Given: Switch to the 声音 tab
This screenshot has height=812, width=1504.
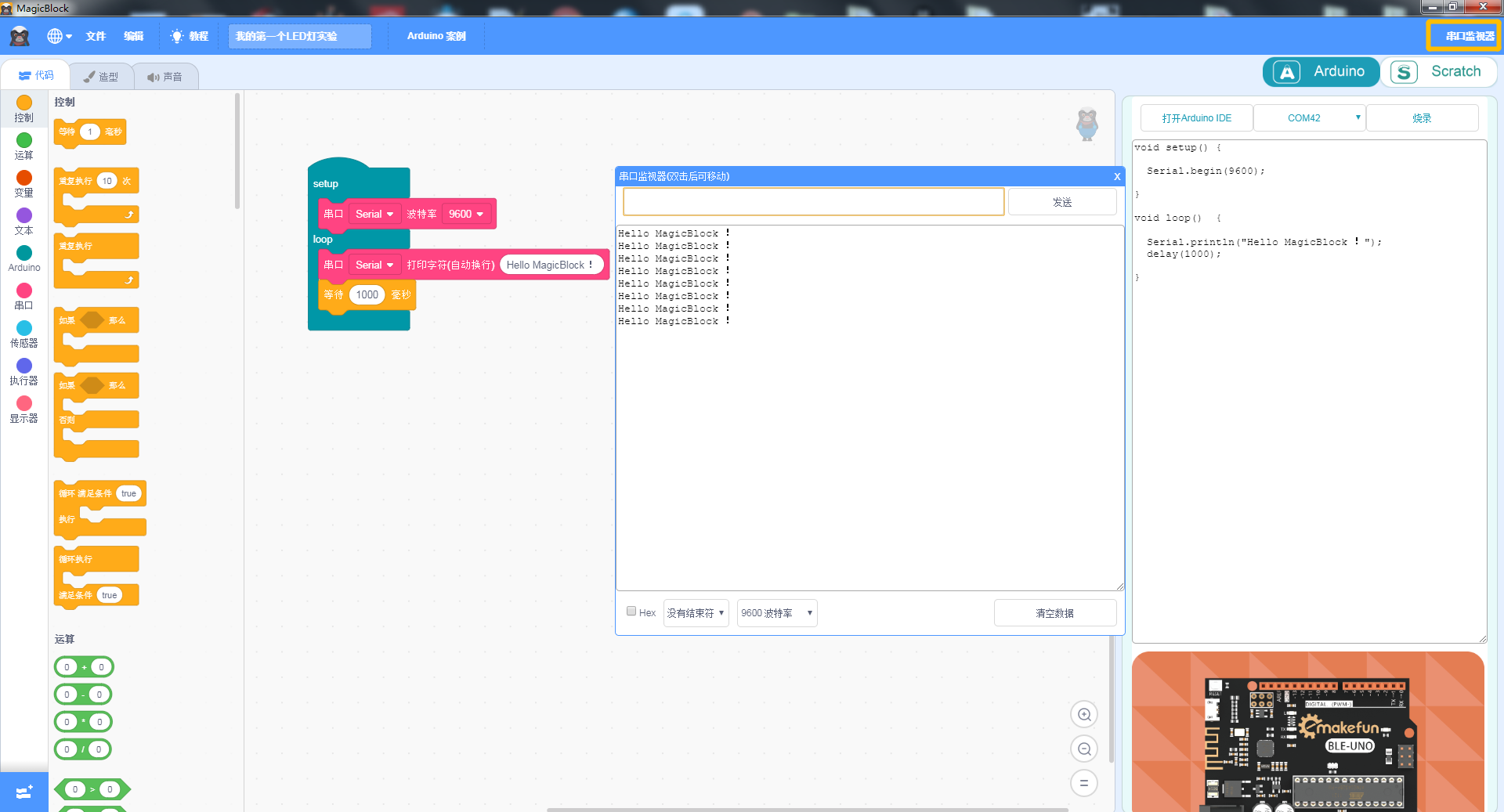Looking at the screenshot, I should [165, 77].
